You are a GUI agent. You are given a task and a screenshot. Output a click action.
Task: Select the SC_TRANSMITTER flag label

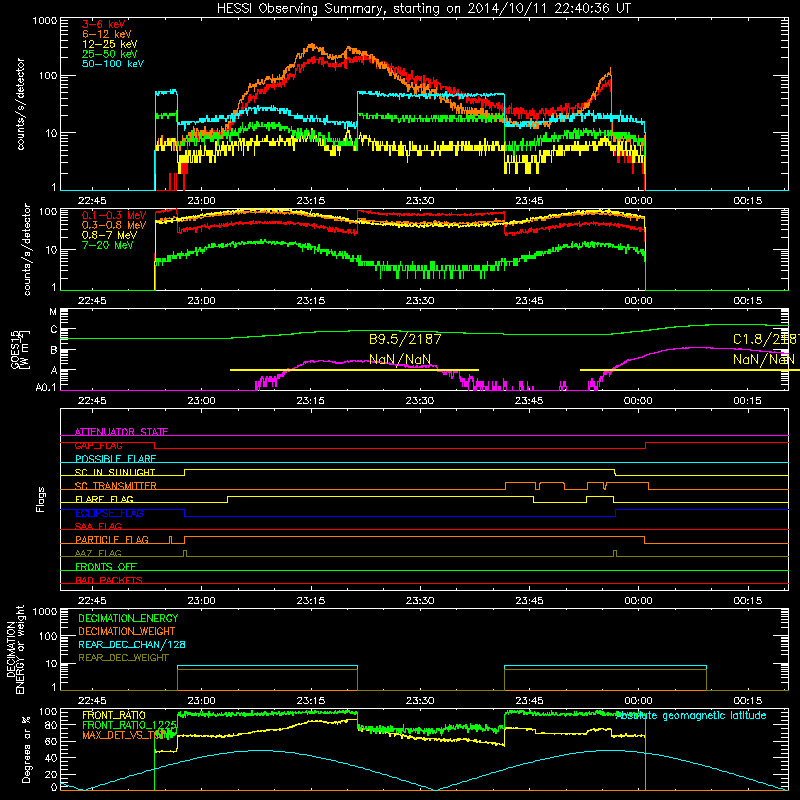tap(116, 486)
